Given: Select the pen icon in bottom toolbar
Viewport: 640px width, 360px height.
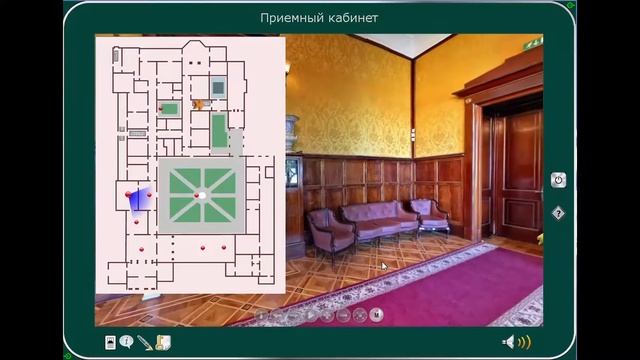Looking at the screenshot, I should (145, 343).
